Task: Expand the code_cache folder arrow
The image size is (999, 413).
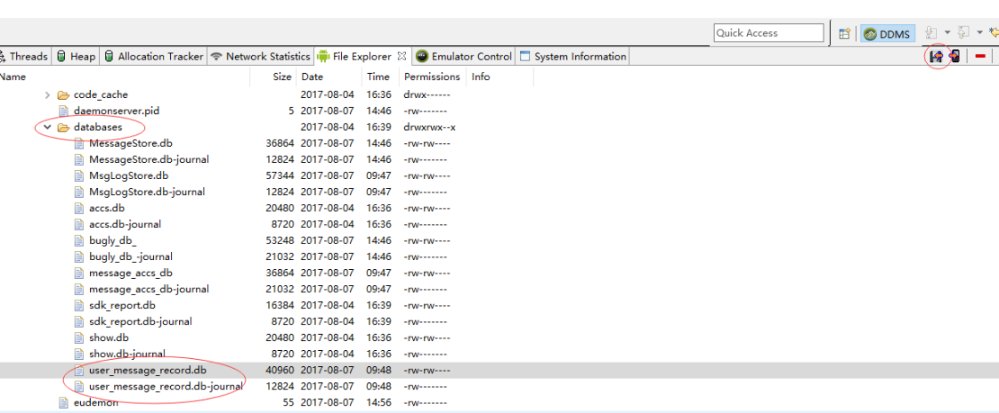Action: (x=47, y=95)
